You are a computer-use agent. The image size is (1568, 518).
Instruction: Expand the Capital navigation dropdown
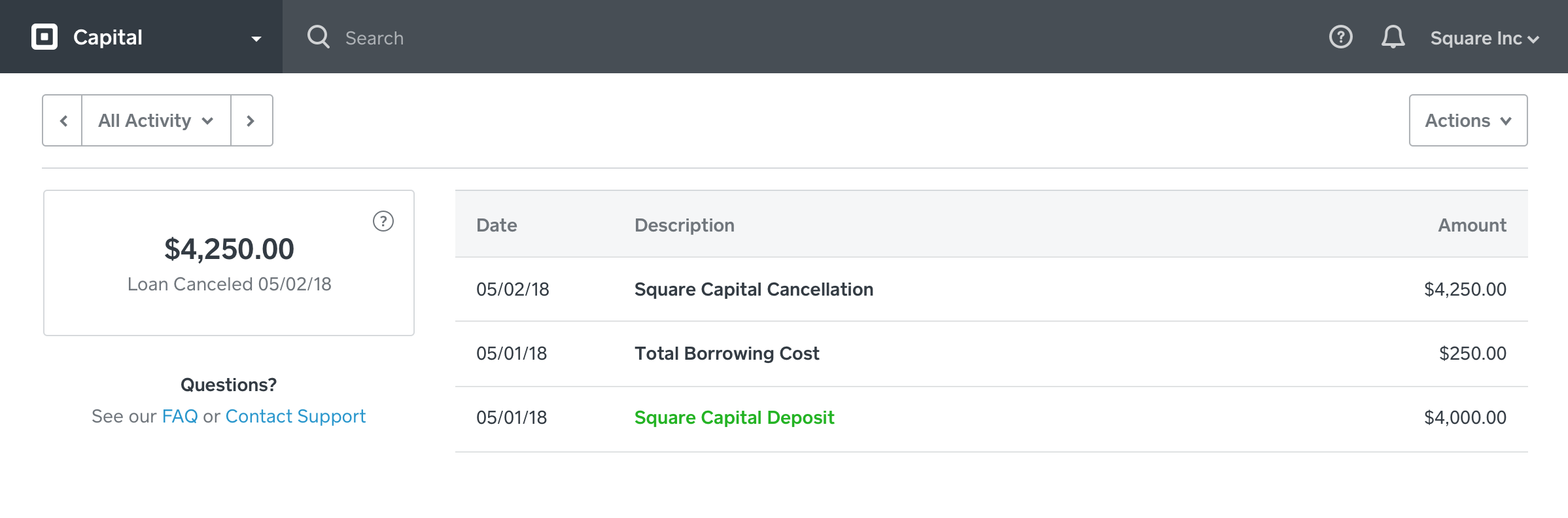click(x=256, y=39)
